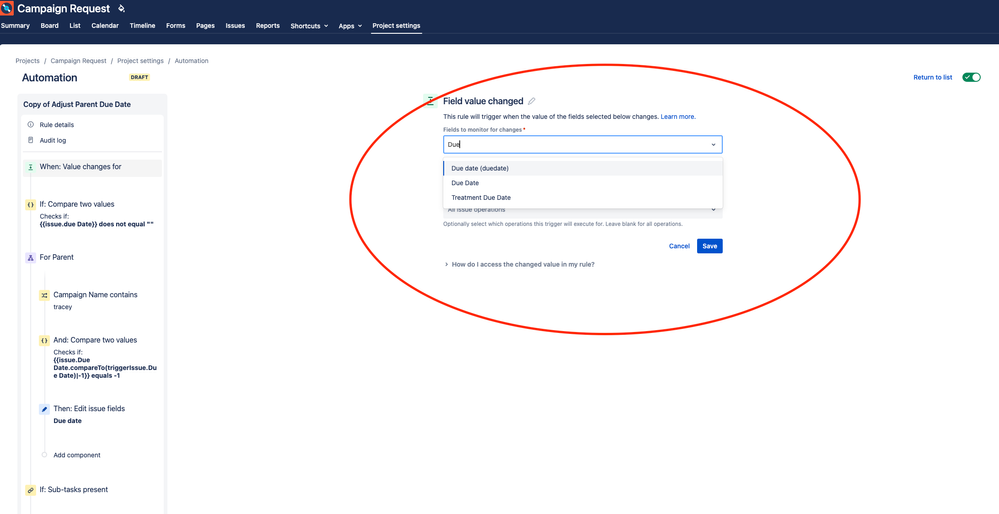Screen dimensions: 999x514
Task: Toggle the rule enabled switch
Action: (x=971, y=77)
